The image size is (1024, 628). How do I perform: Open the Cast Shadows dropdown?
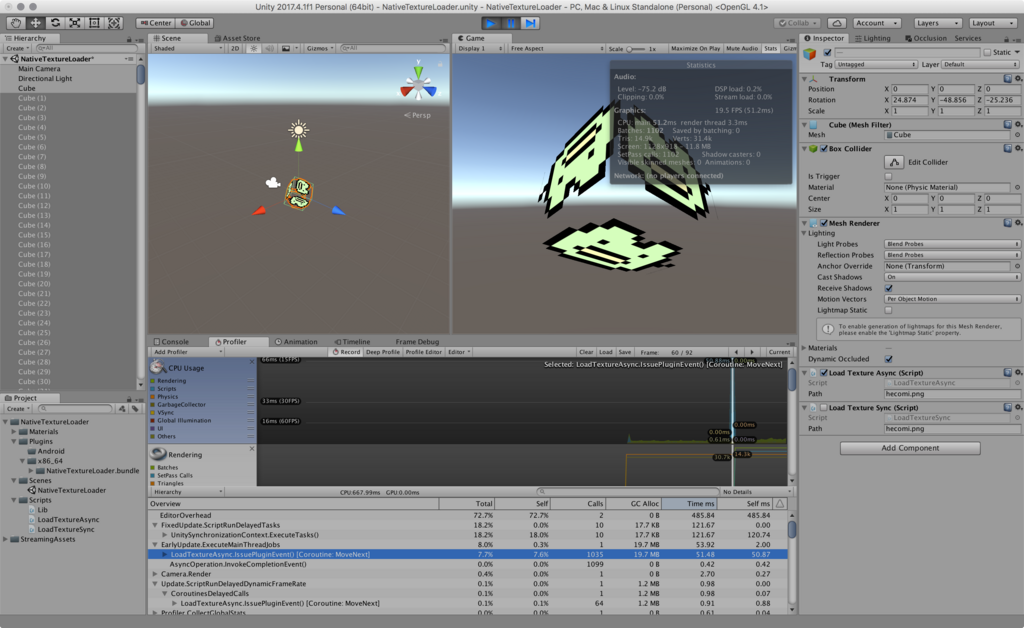[951, 277]
